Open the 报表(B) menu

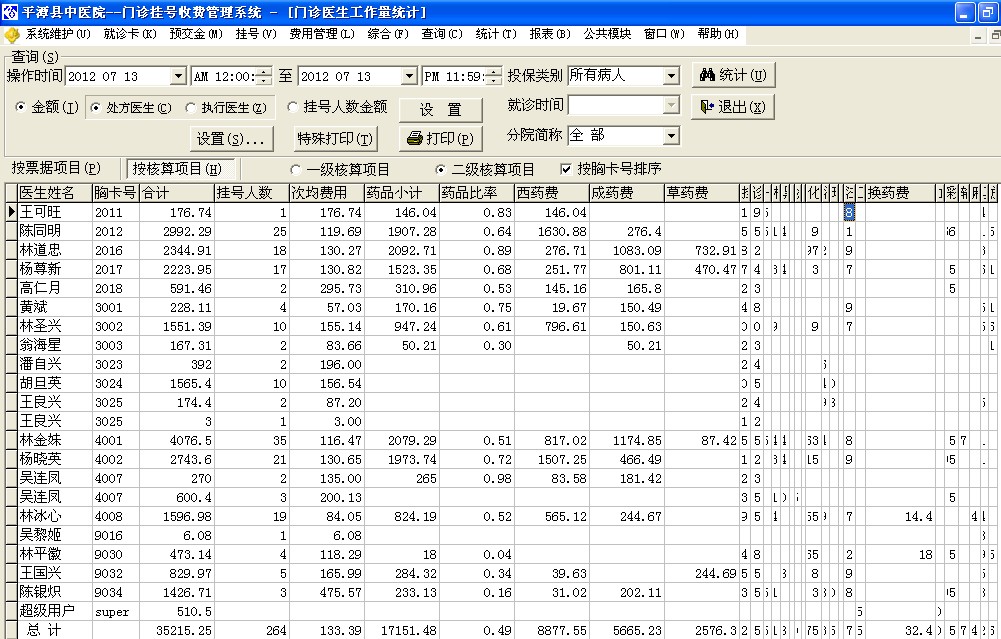click(550, 34)
